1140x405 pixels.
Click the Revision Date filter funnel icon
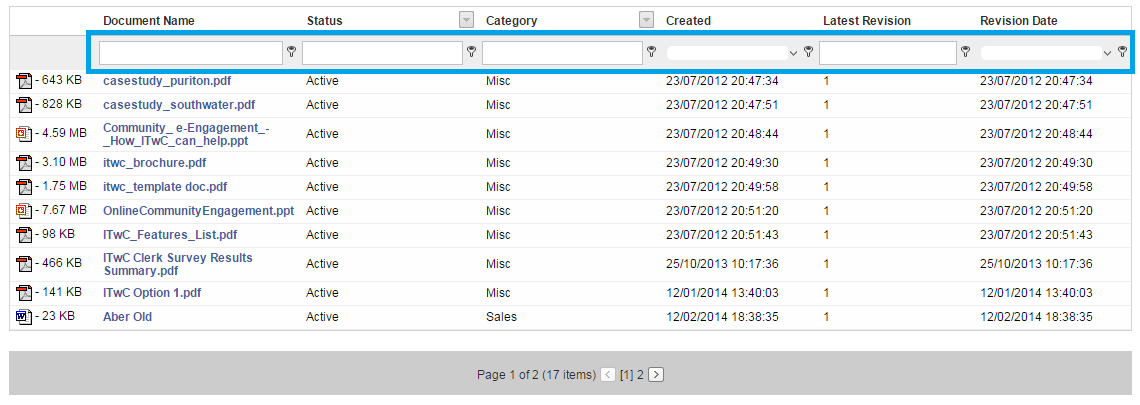pos(1123,52)
